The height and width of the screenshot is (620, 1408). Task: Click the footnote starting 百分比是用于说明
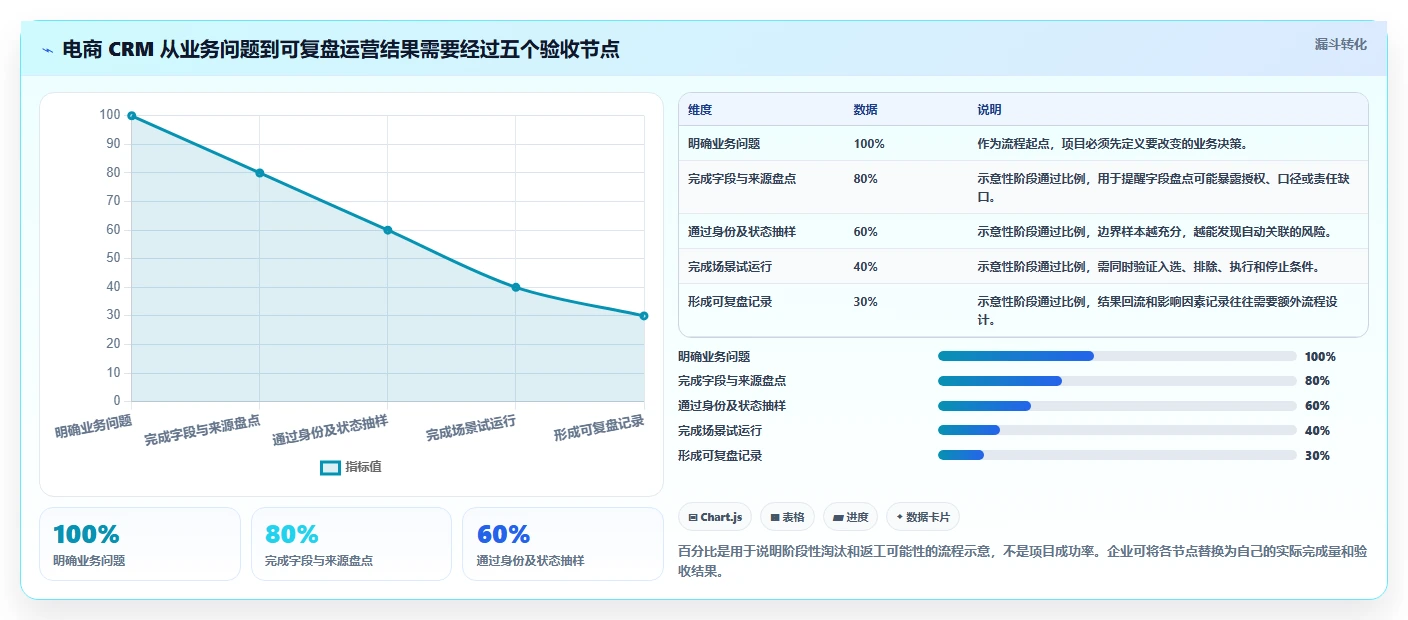(x=1022, y=562)
